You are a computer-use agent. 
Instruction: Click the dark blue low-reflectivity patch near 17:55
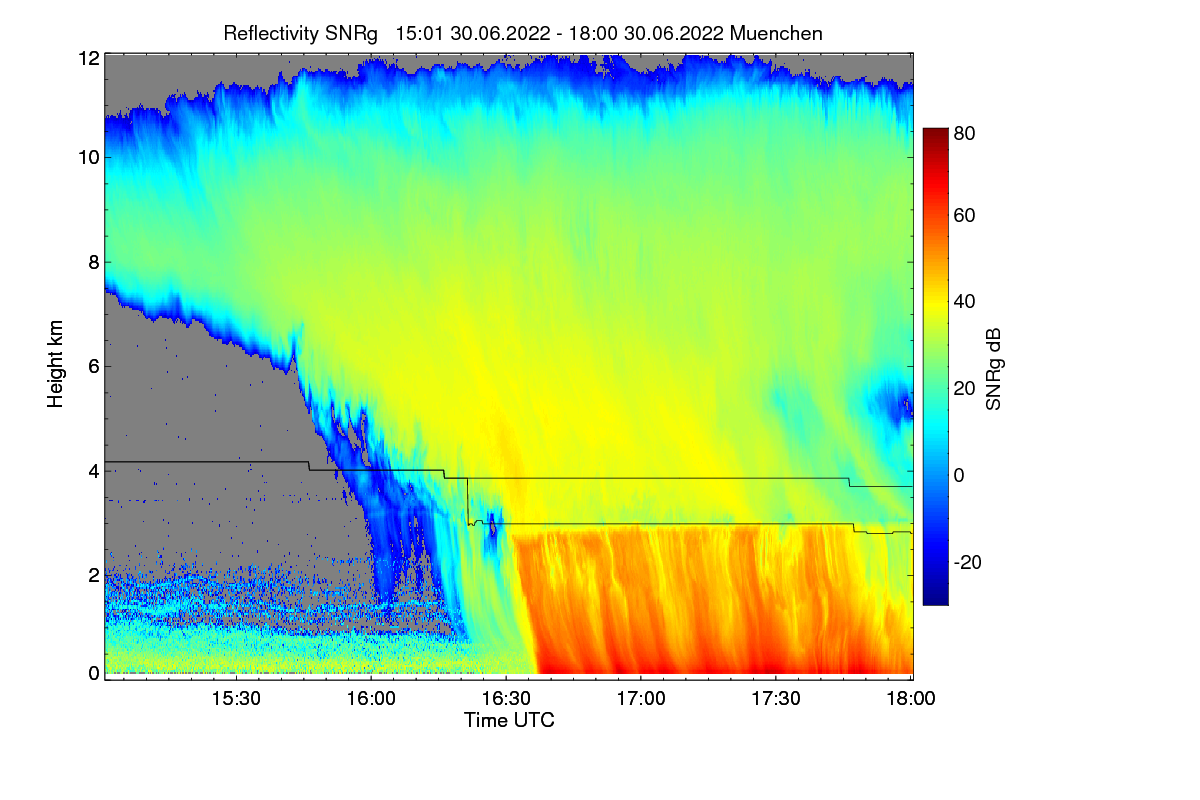click(x=892, y=402)
